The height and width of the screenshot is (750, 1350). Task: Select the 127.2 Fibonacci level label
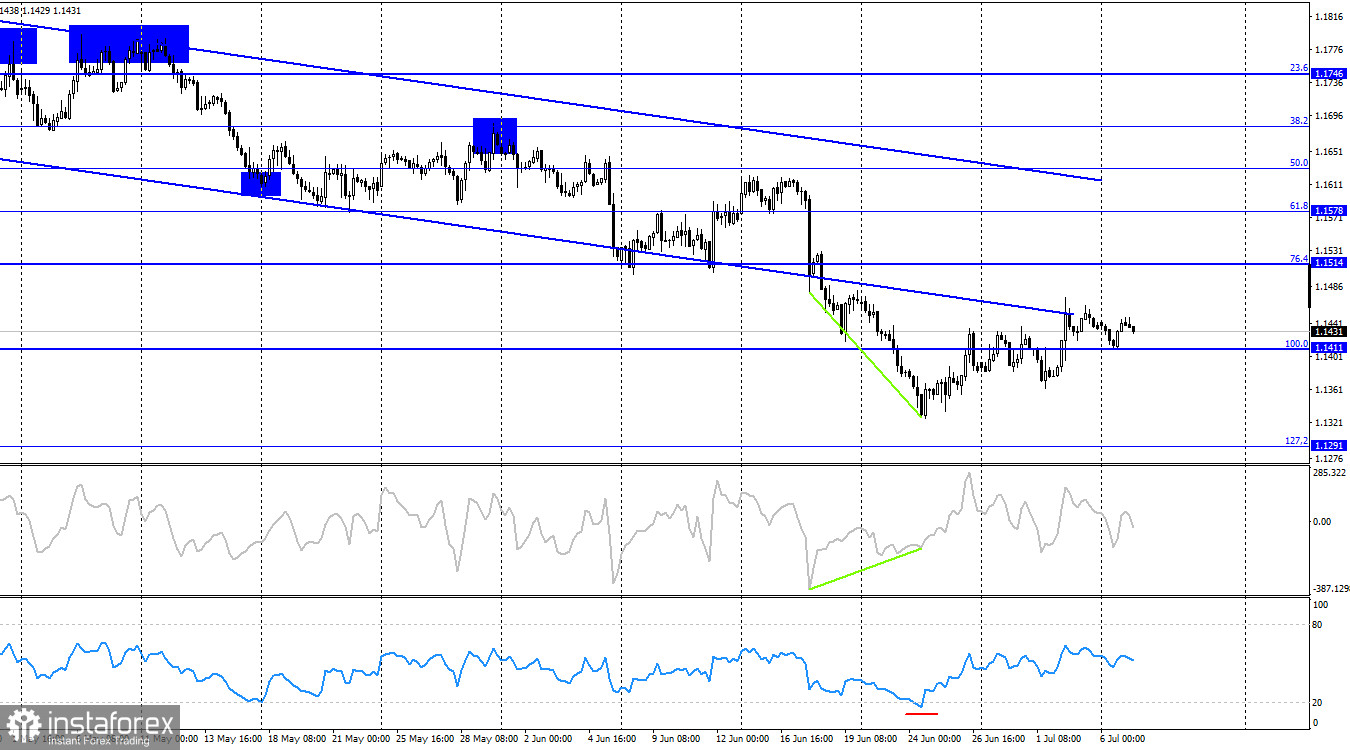1297,441
